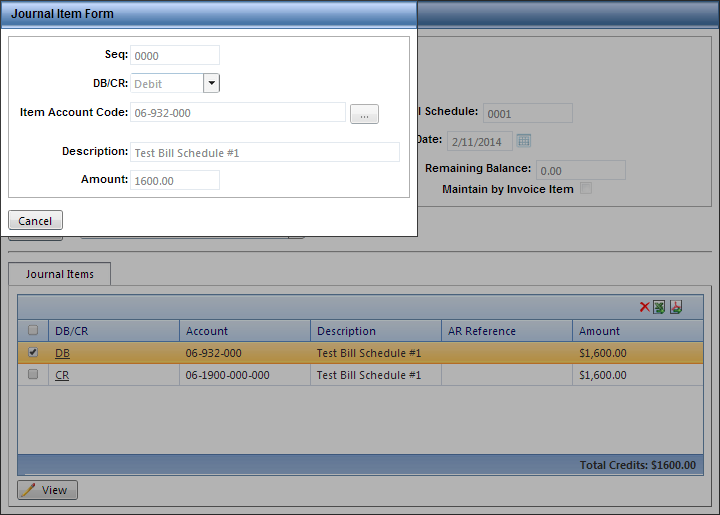Image resolution: width=720 pixels, height=515 pixels.
Task: Click the $1,600.00 amount in CR row
Action: [603, 375]
